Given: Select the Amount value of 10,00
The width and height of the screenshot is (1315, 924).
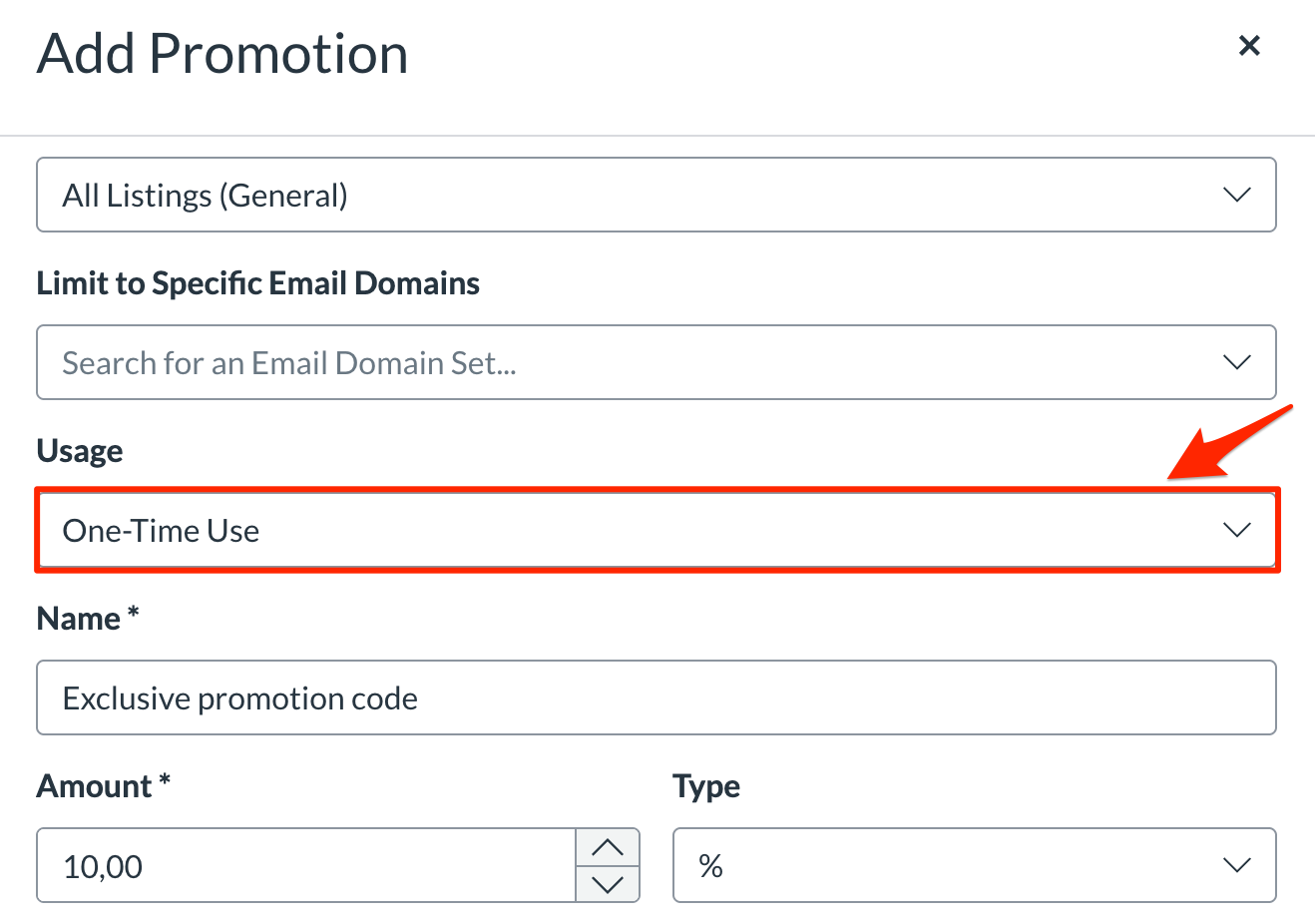Looking at the screenshot, I should [x=299, y=865].
